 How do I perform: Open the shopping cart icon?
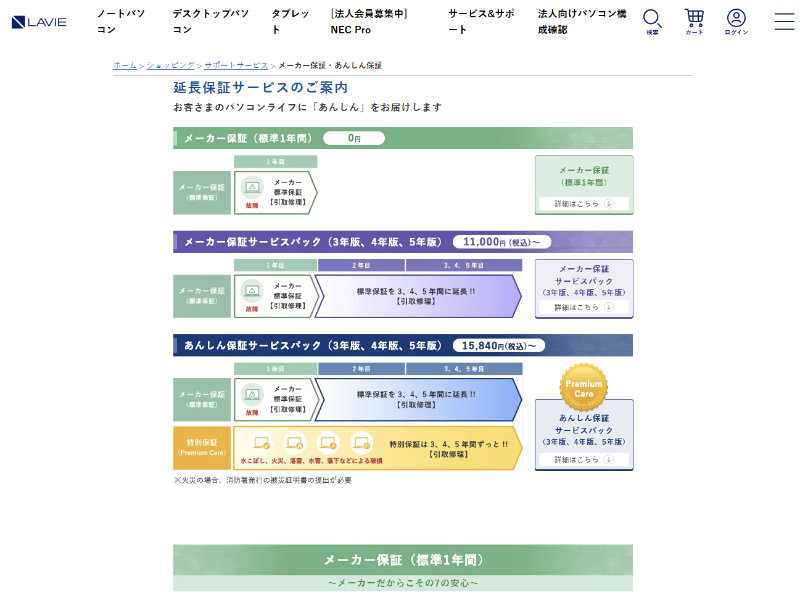click(694, 19)
